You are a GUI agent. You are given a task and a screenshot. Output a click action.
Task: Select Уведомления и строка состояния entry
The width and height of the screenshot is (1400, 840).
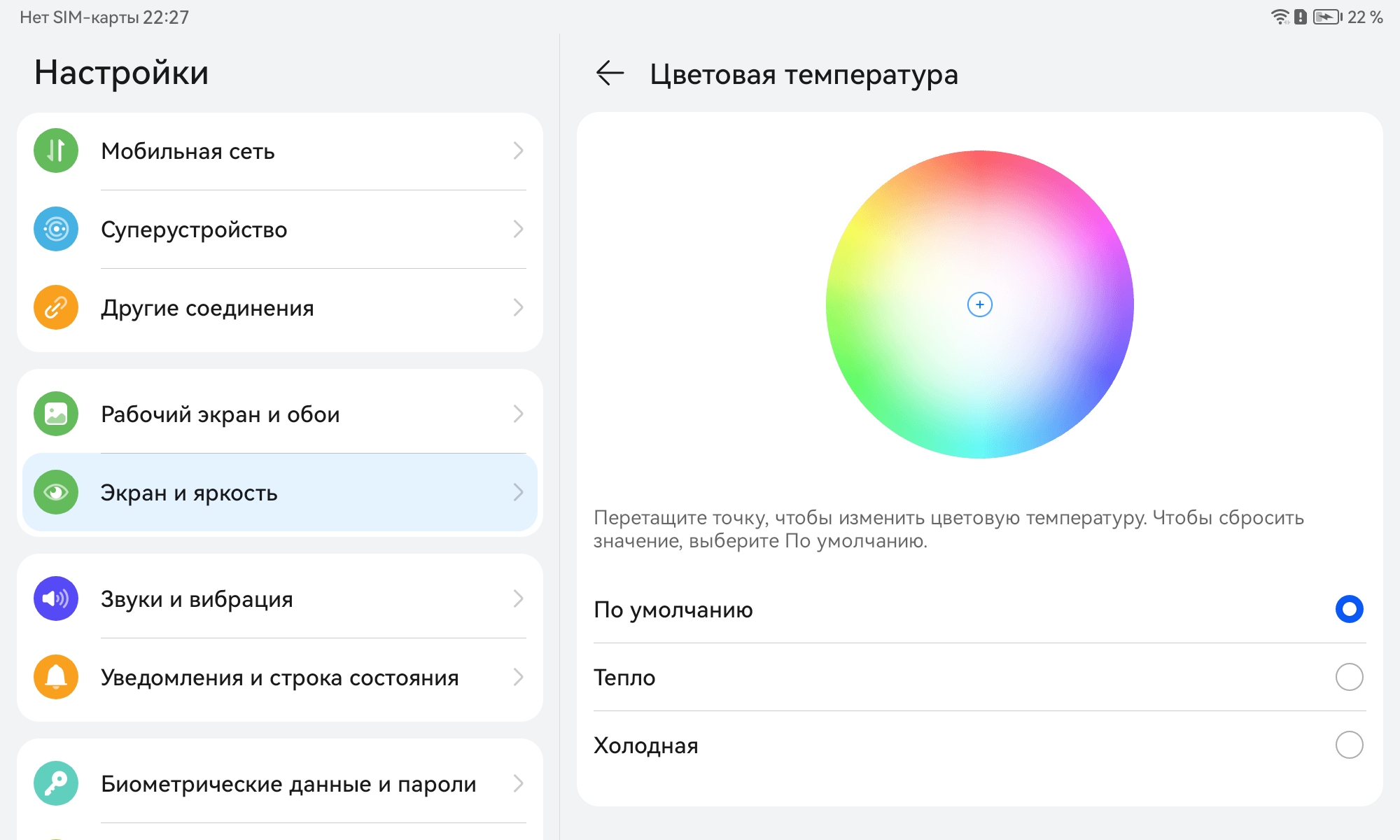[280, 677]
